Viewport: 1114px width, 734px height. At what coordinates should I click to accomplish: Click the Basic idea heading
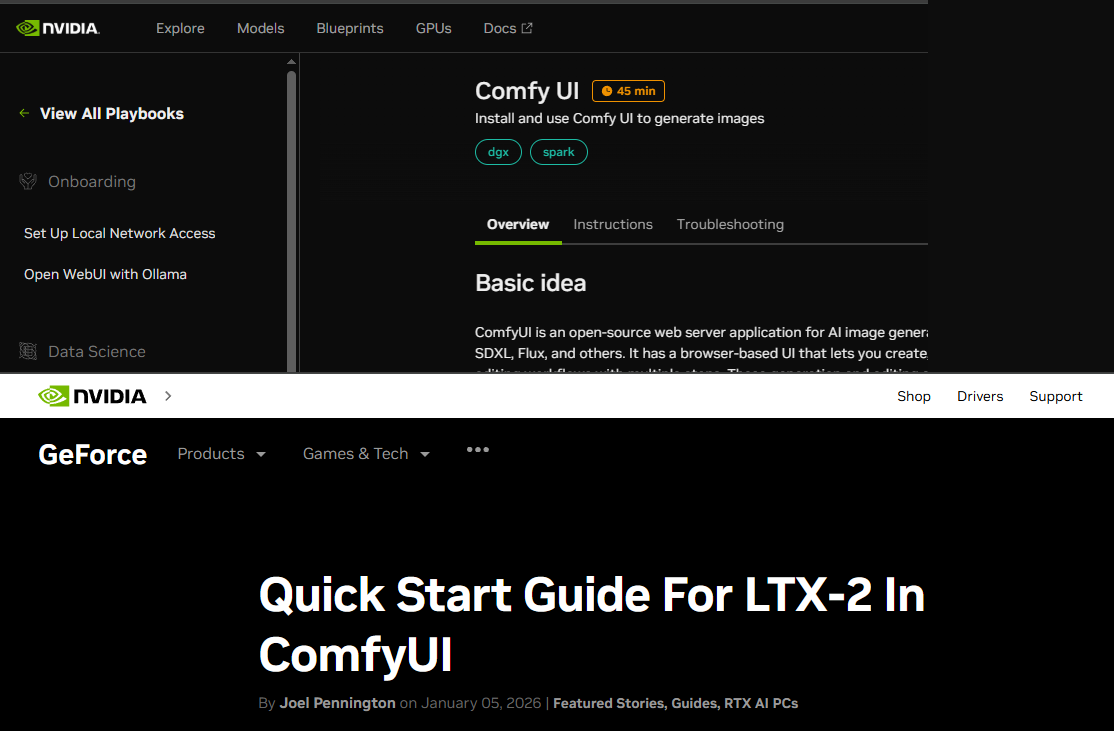click(531, 283)
